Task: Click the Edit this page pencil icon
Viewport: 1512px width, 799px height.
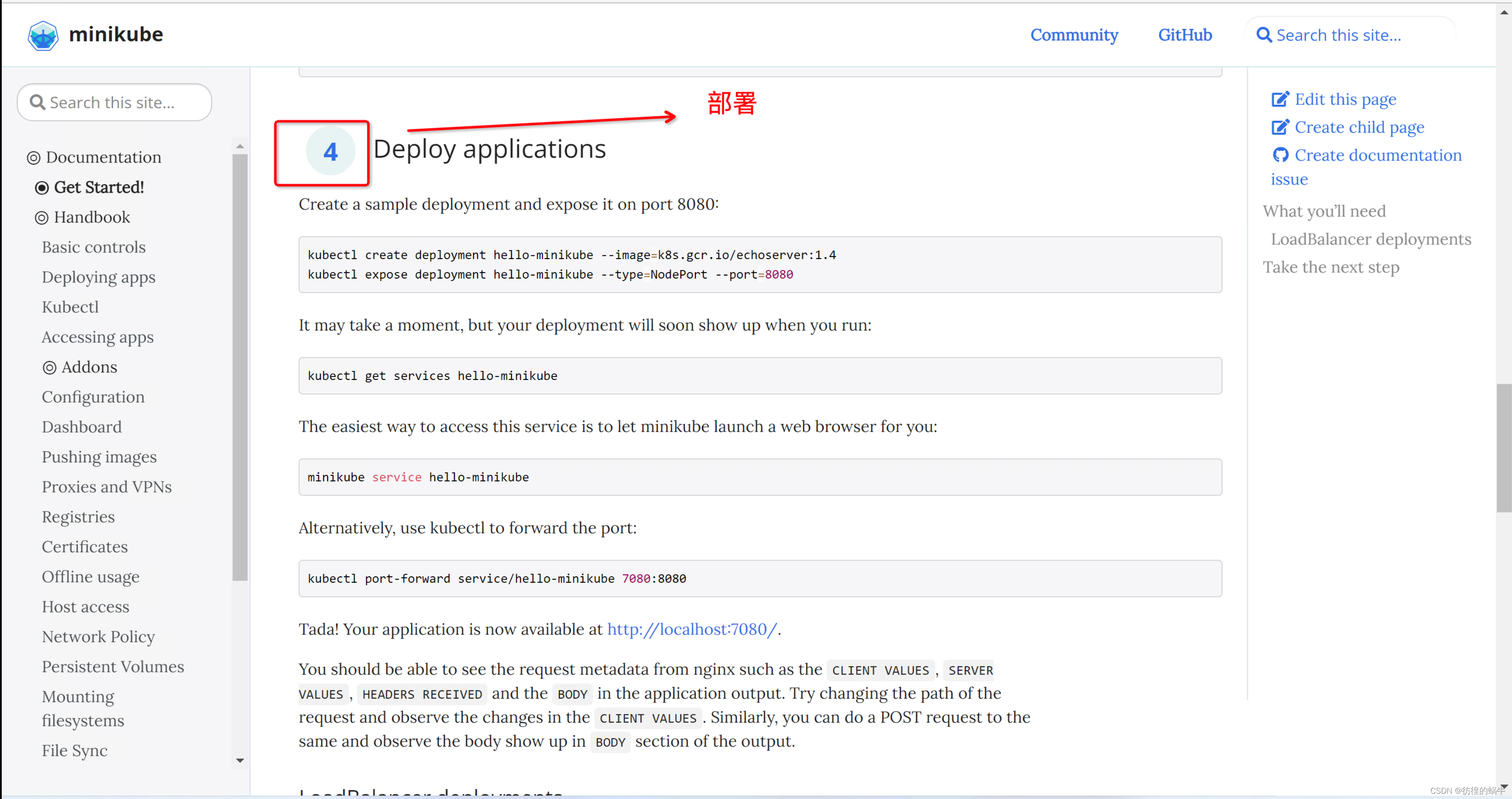Action: coord(1280,99)
